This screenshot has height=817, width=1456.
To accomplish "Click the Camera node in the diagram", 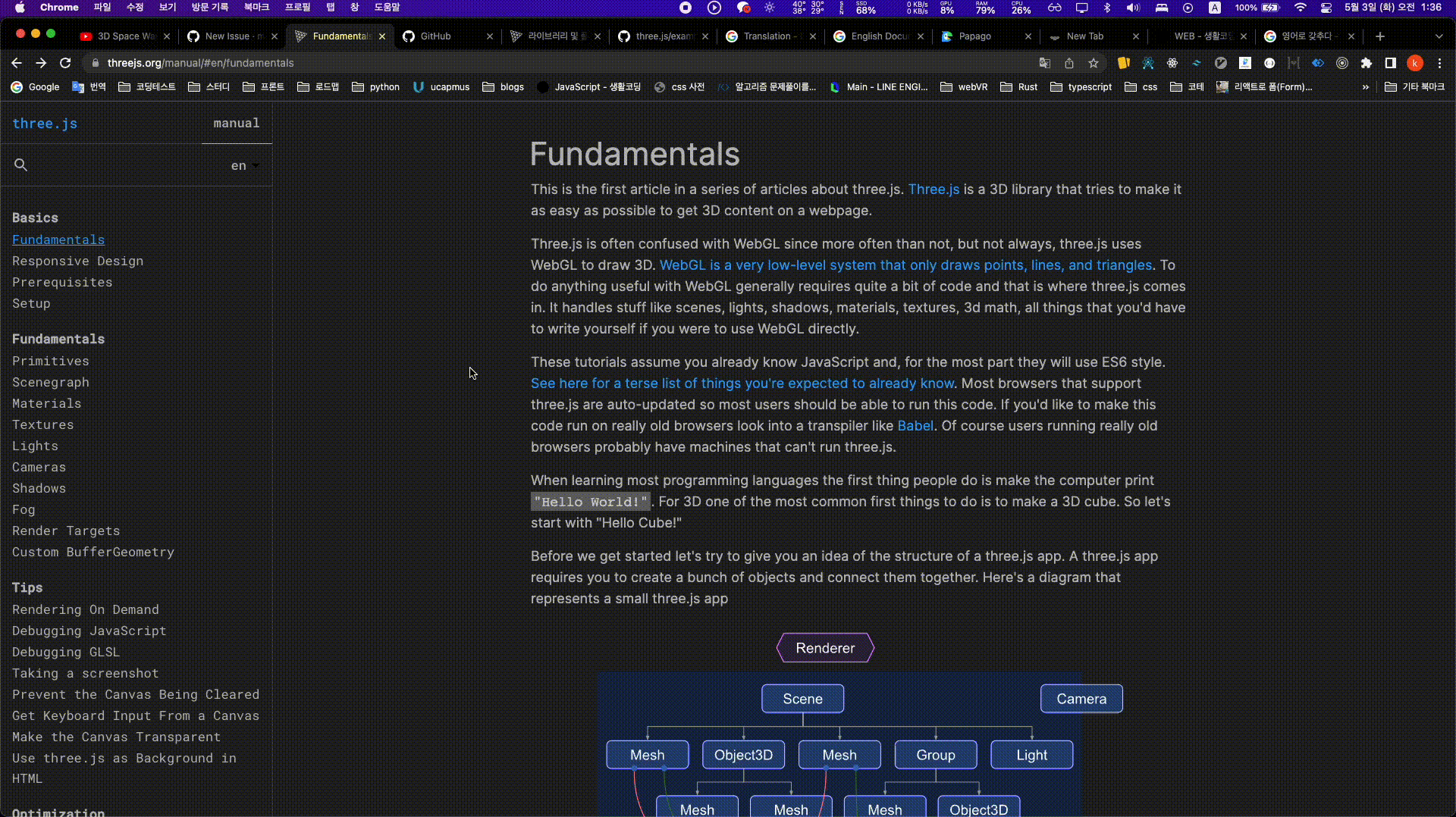I will click(1081, 699).
